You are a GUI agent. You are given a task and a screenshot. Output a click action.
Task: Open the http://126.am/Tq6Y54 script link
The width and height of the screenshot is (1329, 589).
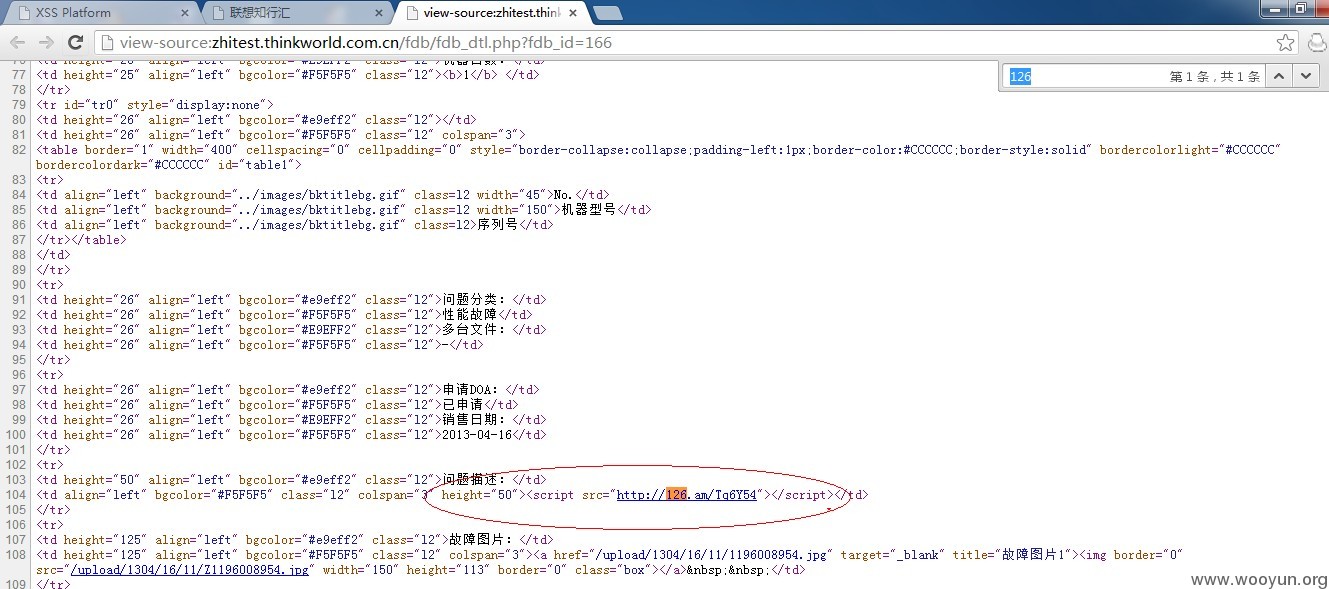tap(688, 495)
